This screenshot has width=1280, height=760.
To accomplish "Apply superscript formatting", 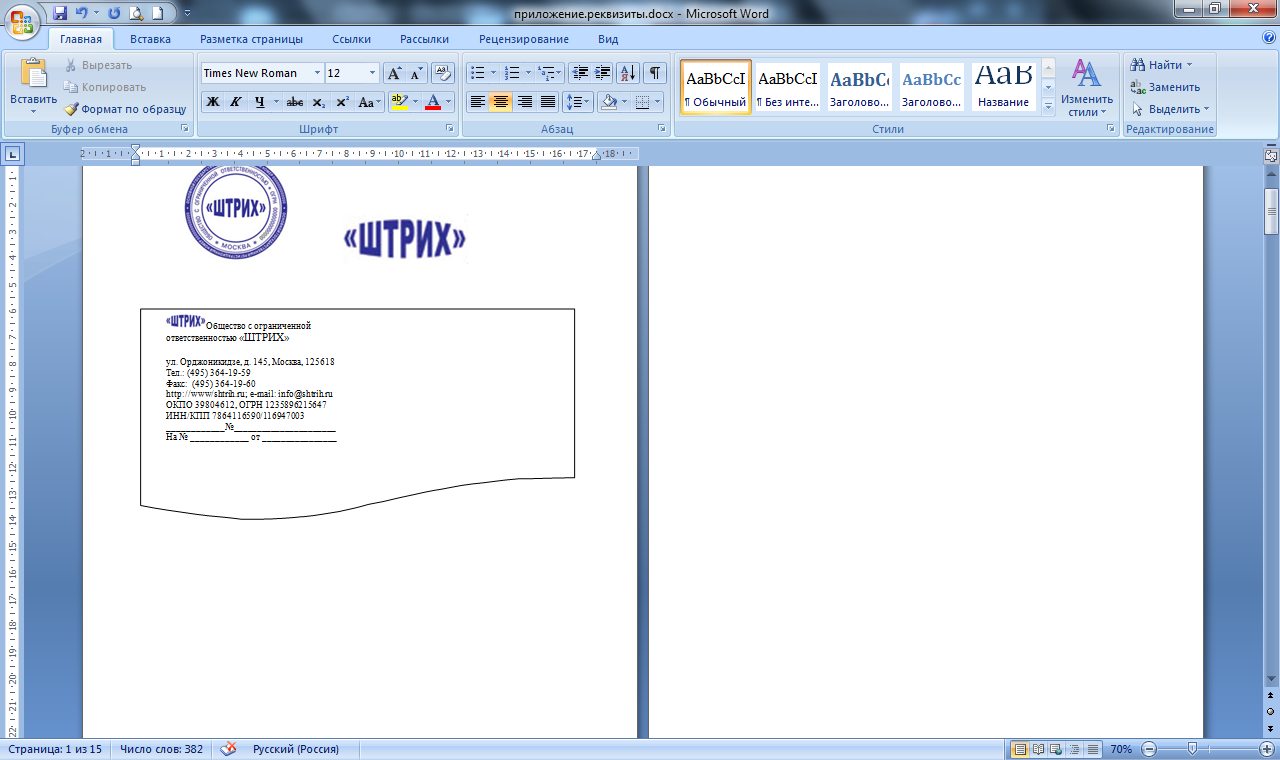I will point(342,102).
